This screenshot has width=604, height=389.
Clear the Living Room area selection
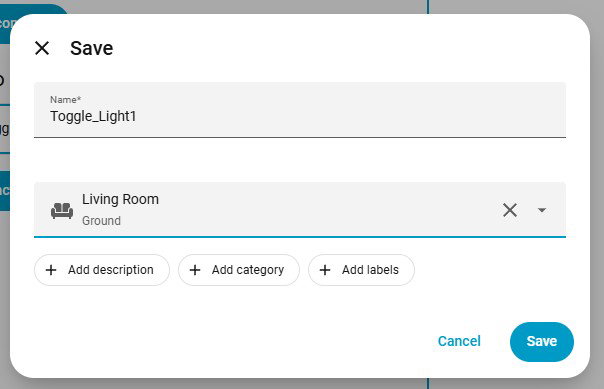pos(510,210)
